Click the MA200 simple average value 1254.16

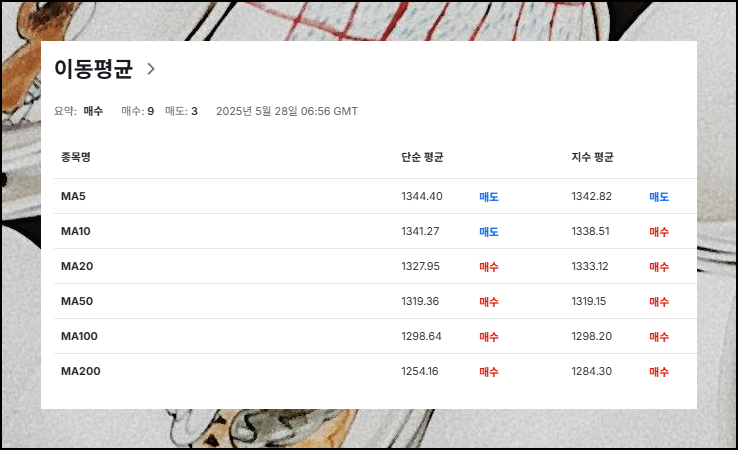point(420,371)
